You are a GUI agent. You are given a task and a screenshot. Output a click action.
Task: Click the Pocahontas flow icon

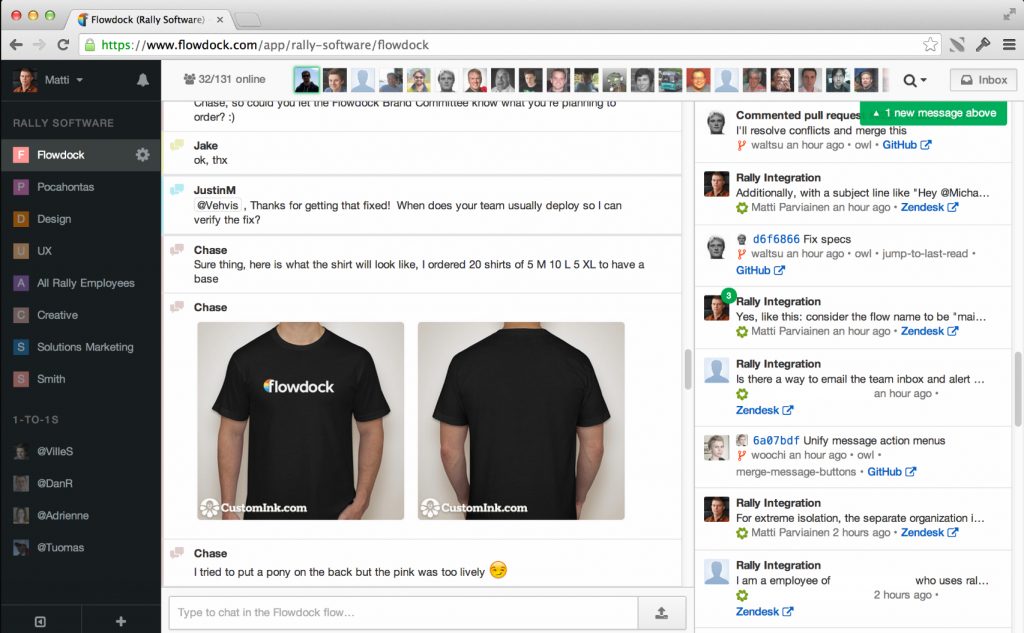click(21, 187)
